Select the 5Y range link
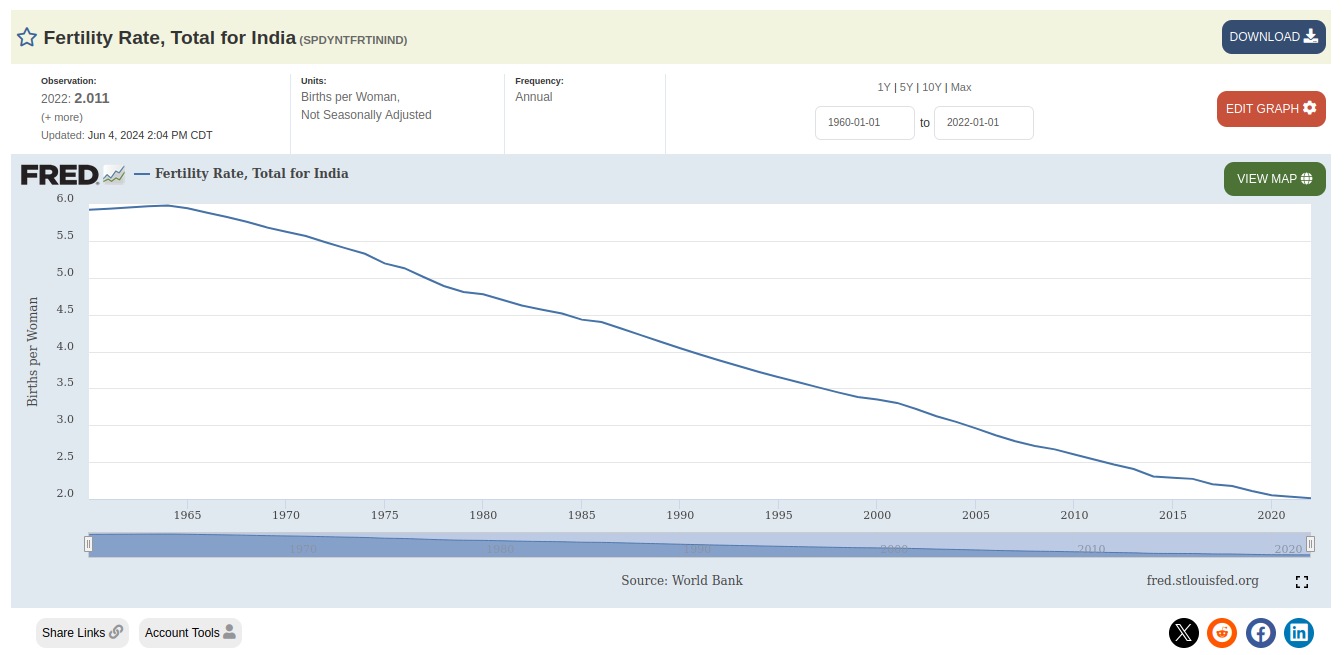Screen dimensions: 1344x655 [x=906, y=87]
